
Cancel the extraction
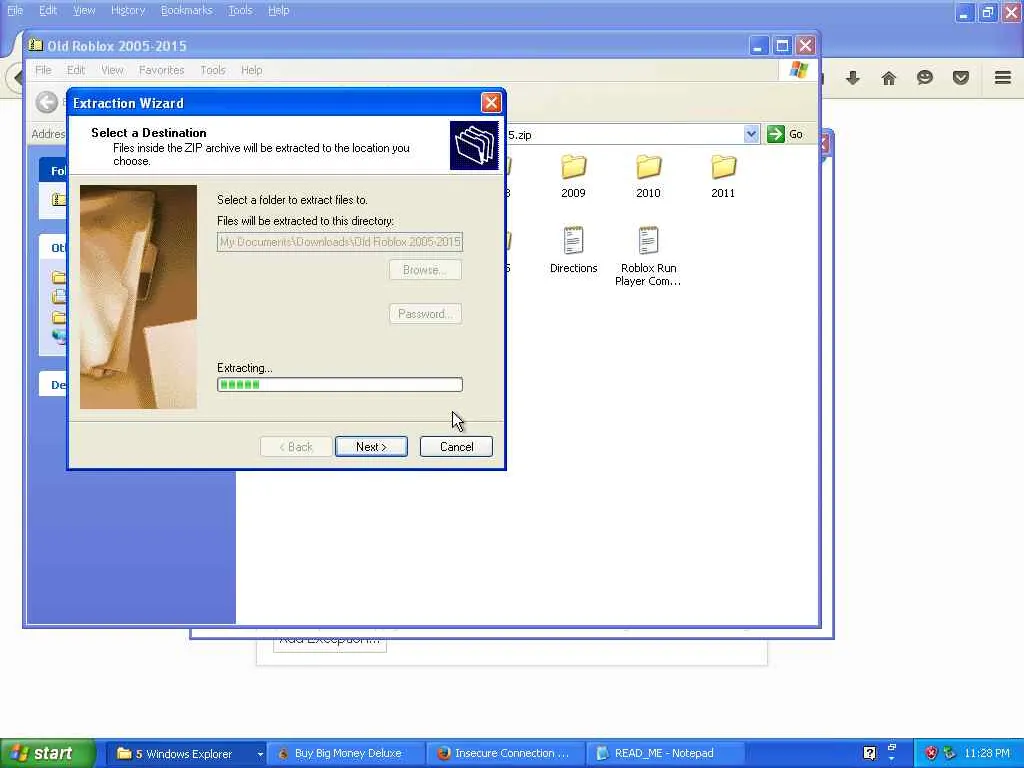tap(456, 447)
